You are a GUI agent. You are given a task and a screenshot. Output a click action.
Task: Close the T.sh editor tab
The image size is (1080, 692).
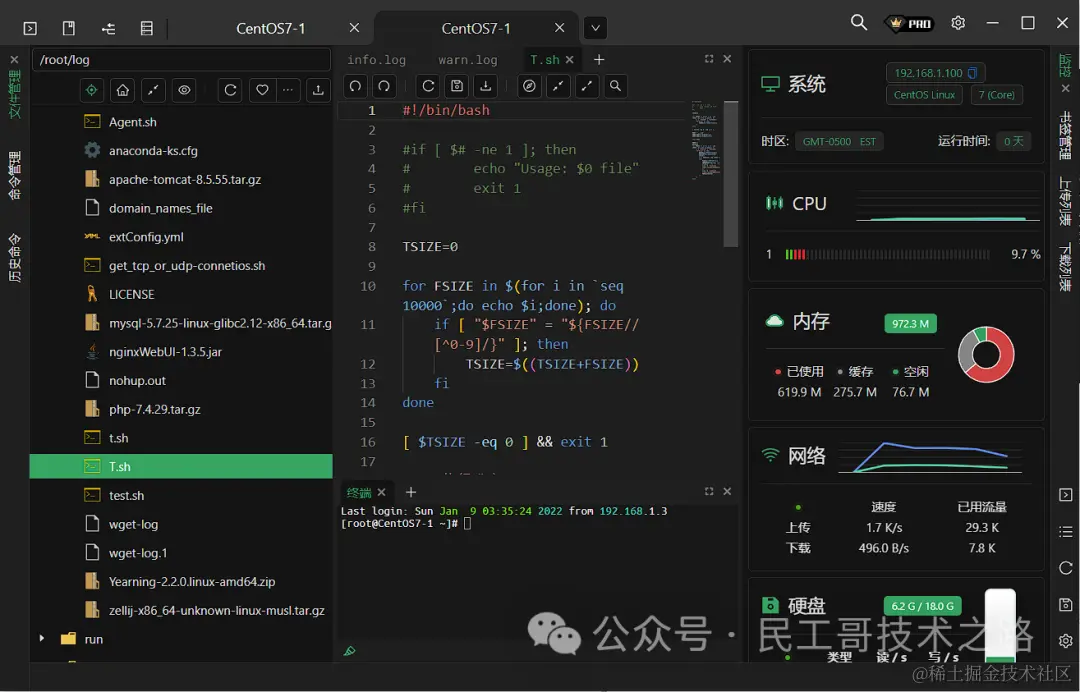[570, 60]
